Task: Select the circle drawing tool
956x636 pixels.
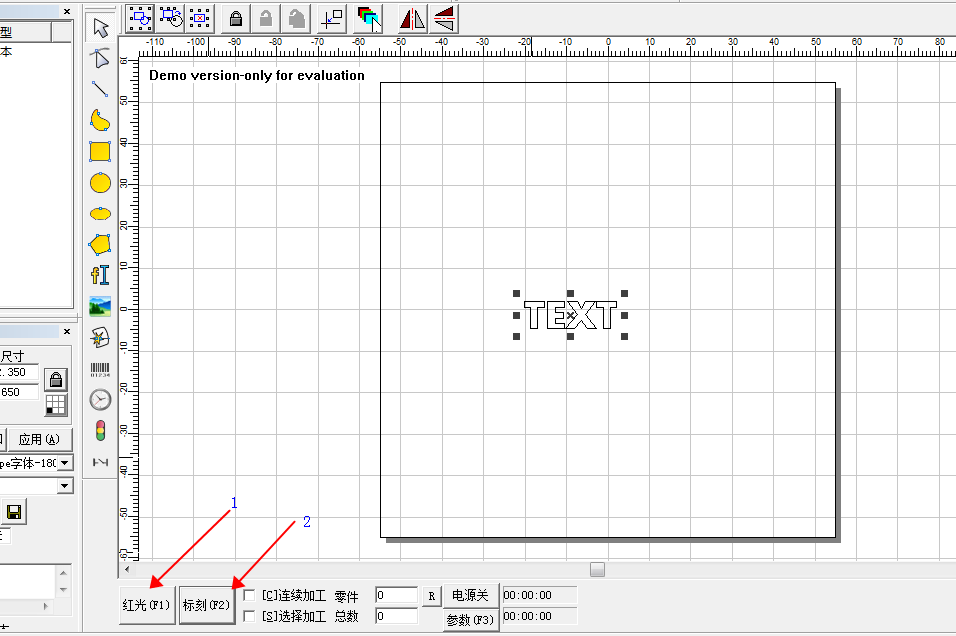Action: [100, 182]
